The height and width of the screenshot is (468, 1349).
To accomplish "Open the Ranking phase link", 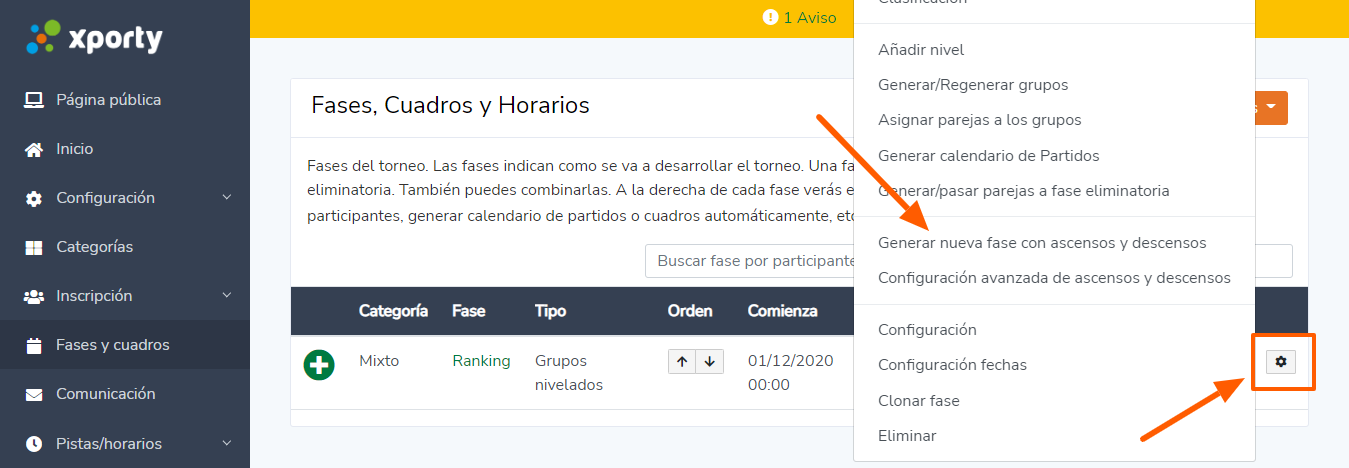I will click(x=481, y=361).
